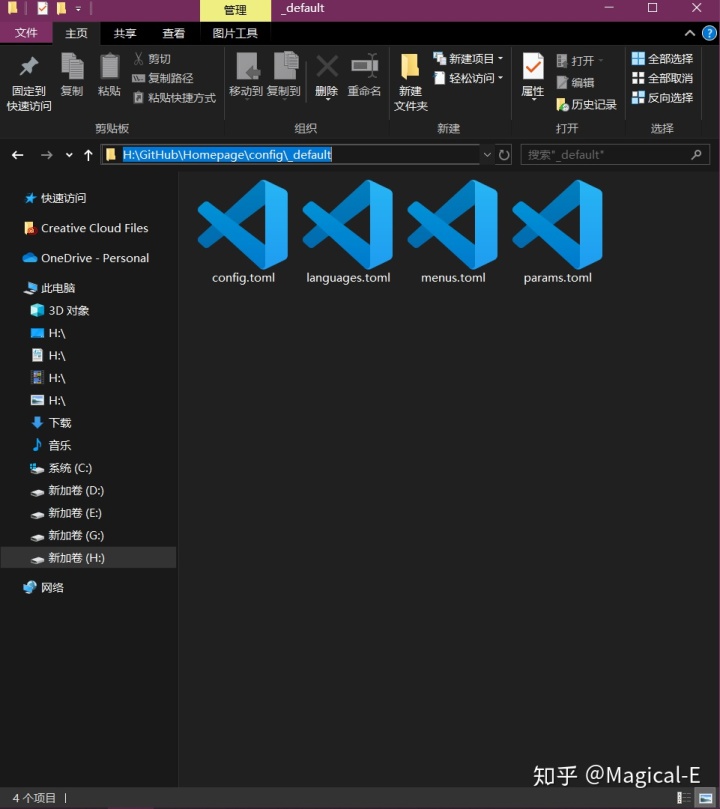
Task: Cut the selected item with 剪切
Action: coord(152,59)
